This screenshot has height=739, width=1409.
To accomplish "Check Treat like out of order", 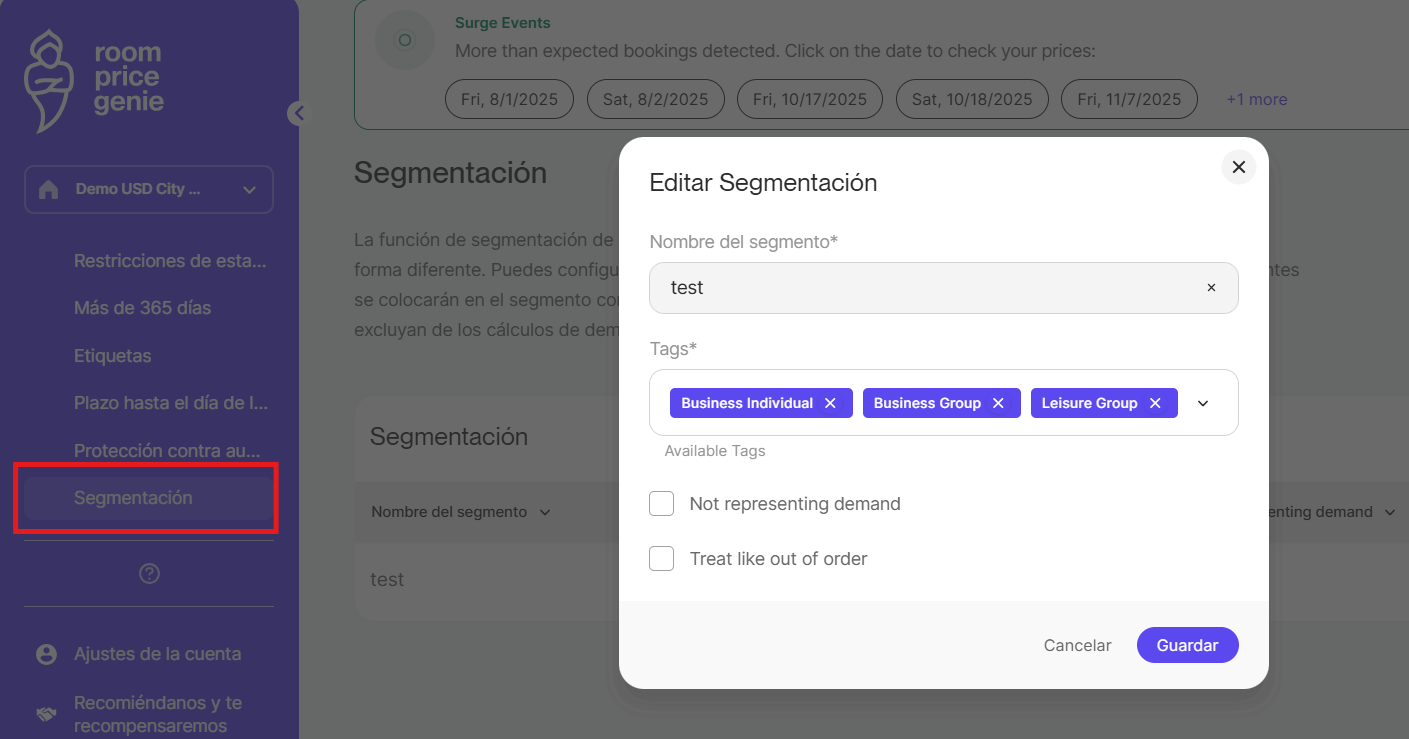I will pos(662,559).
